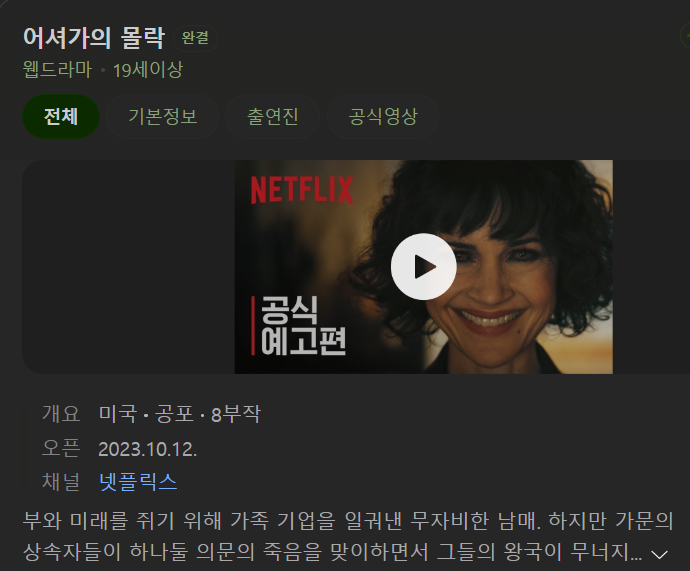This screenshot has width=690, height=571.
Task: Click the 완결 status badge
Action: (195, 38)
